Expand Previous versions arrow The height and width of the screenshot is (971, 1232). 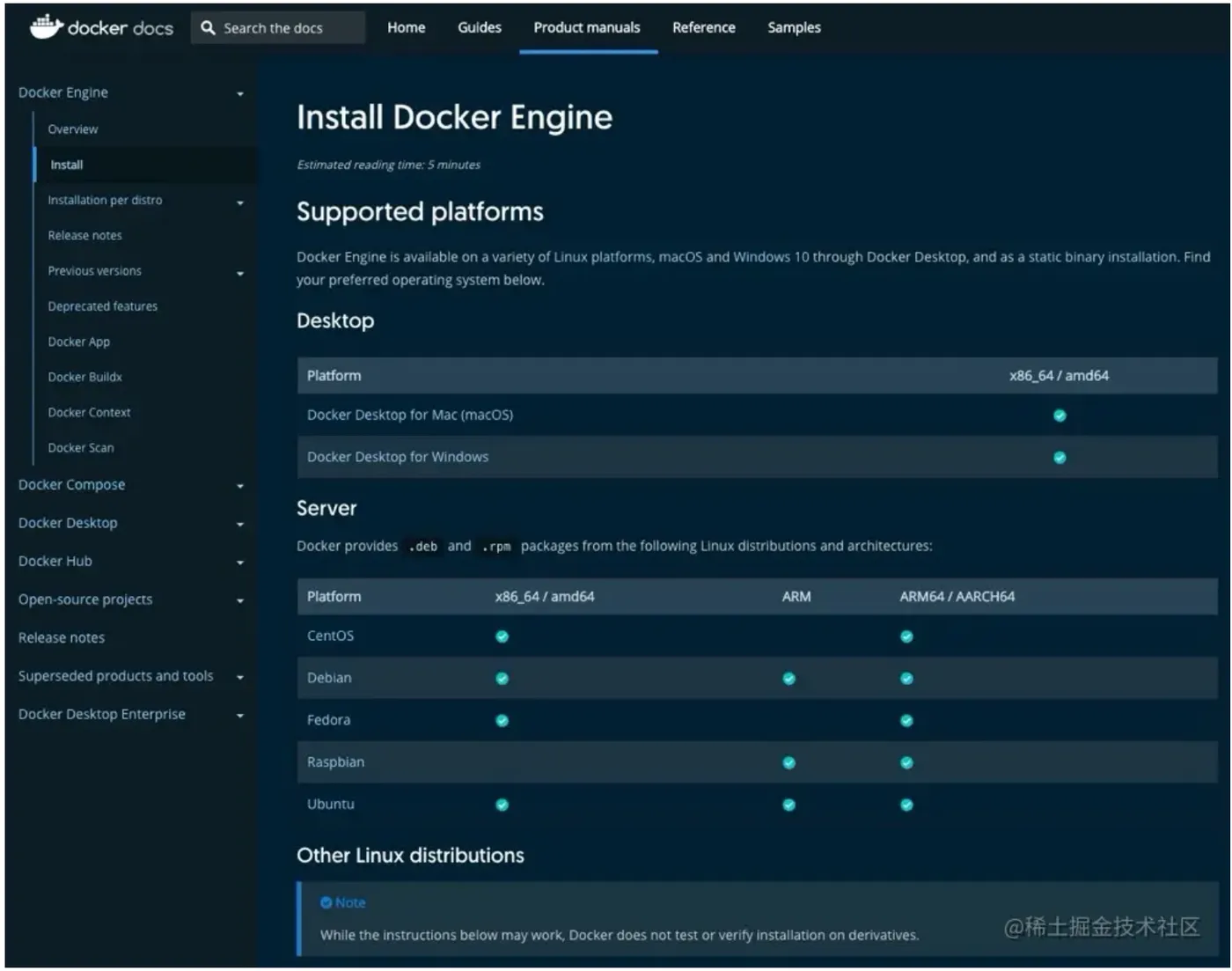[240, 274]
